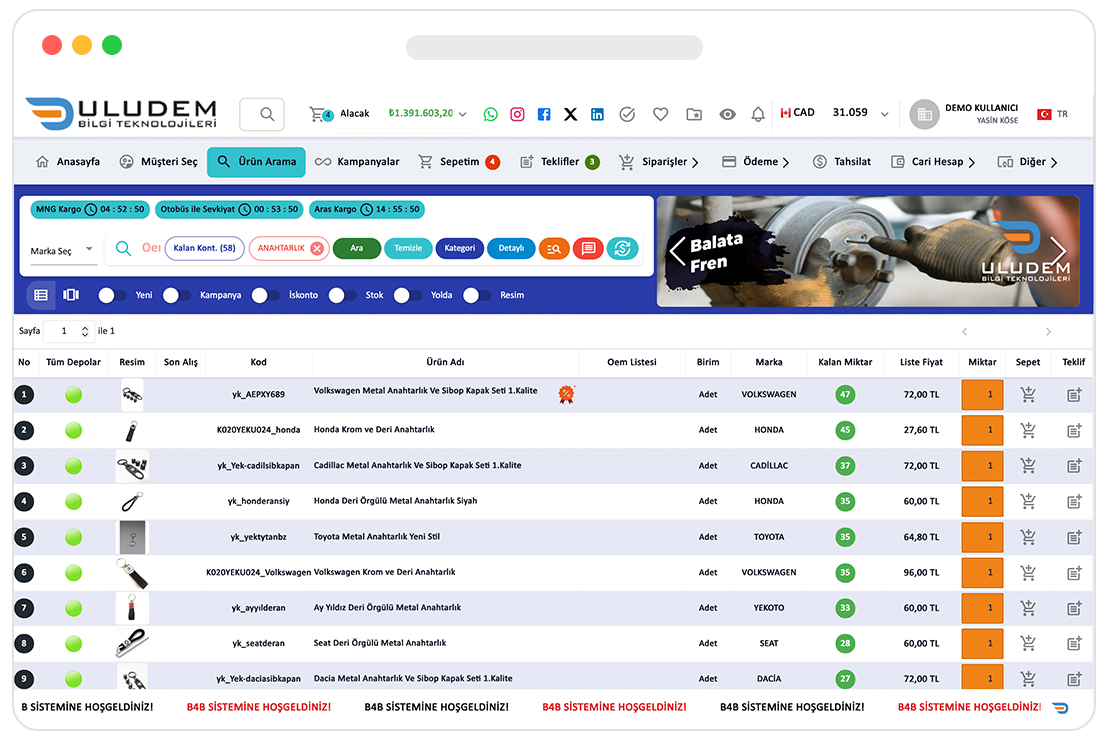This screenshot has height=745, width=1109.
Task: Toggle the Kampanya filter switch
Action: pyautogui.click(x=177, y=295)
